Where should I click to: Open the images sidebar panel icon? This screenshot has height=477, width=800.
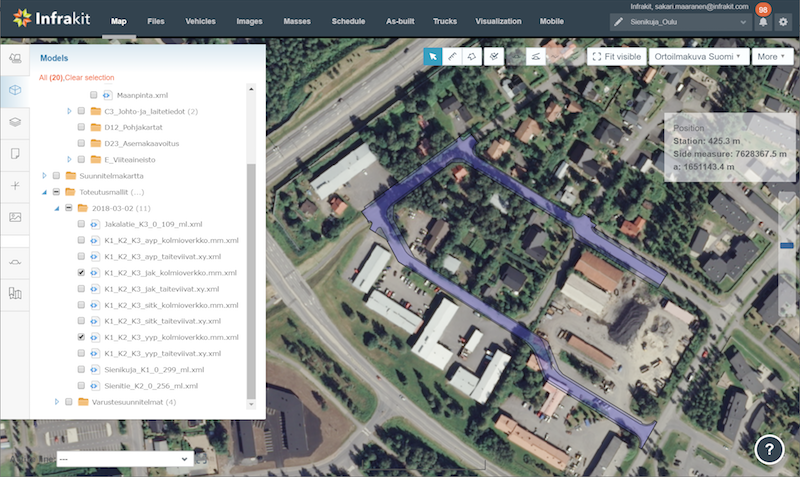[15, 217]
